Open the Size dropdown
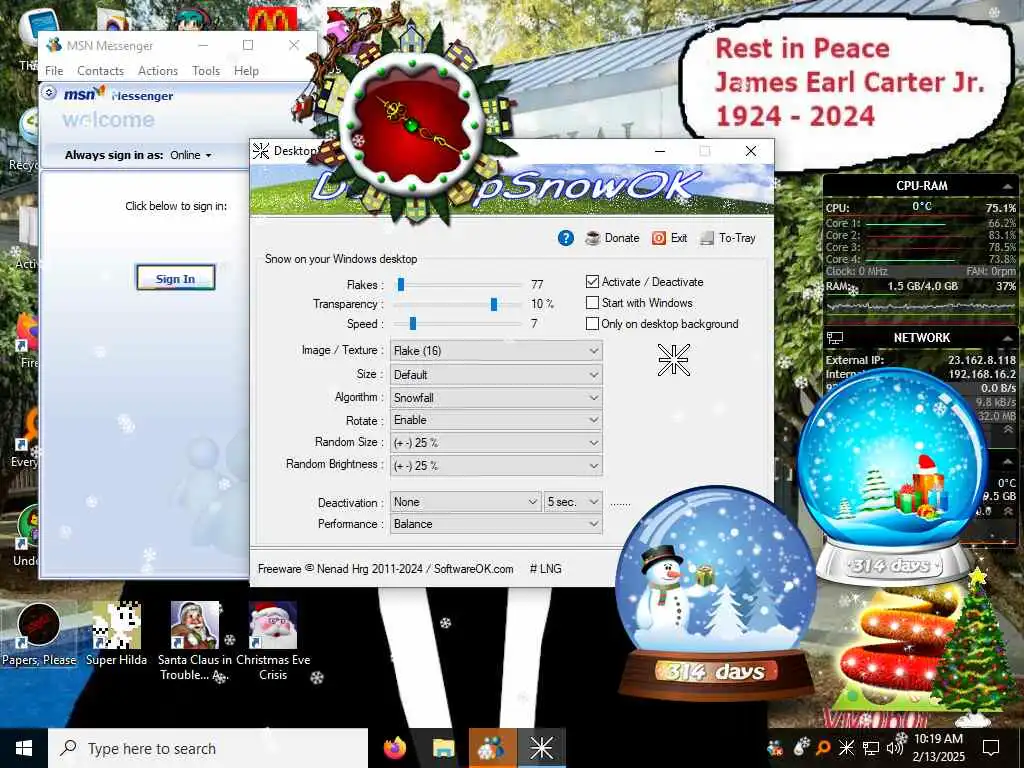The image size is (1024, 768). tap(496, 375)
